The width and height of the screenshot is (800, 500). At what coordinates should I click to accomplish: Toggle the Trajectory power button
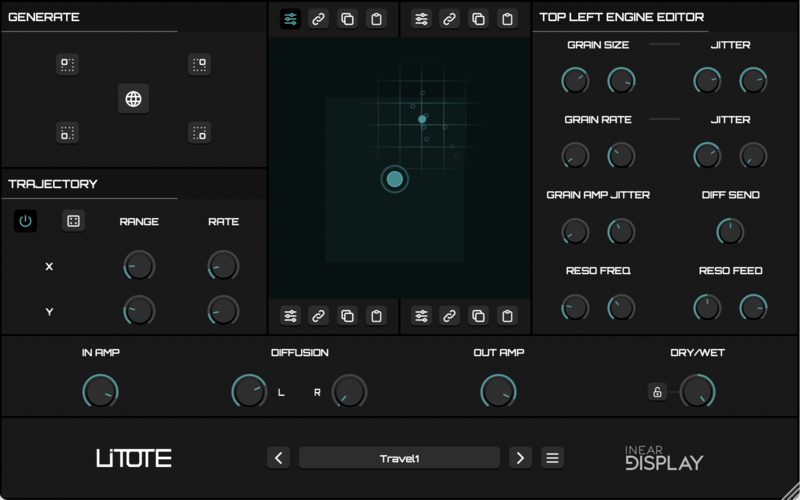[x=26, y=221]
